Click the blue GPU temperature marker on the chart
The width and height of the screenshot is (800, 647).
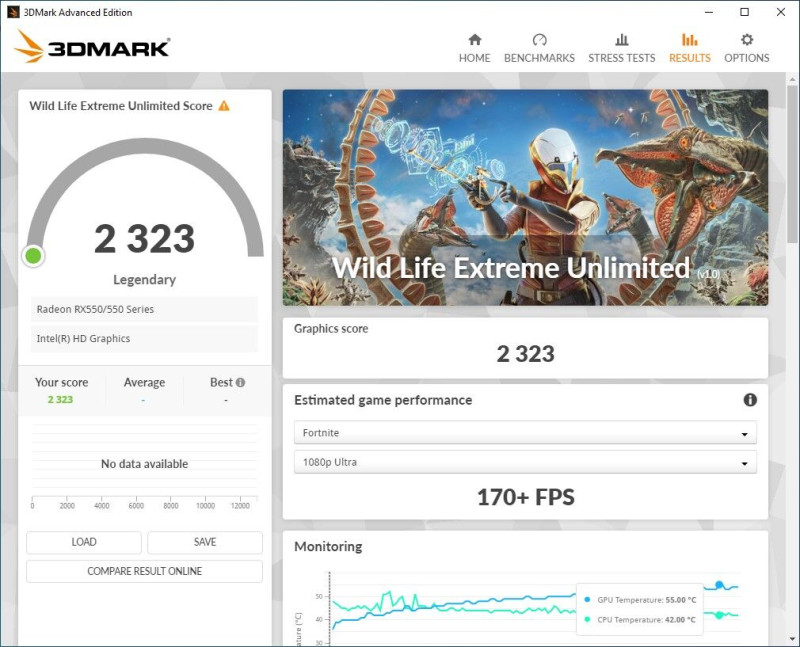click(x=719, y=585)
